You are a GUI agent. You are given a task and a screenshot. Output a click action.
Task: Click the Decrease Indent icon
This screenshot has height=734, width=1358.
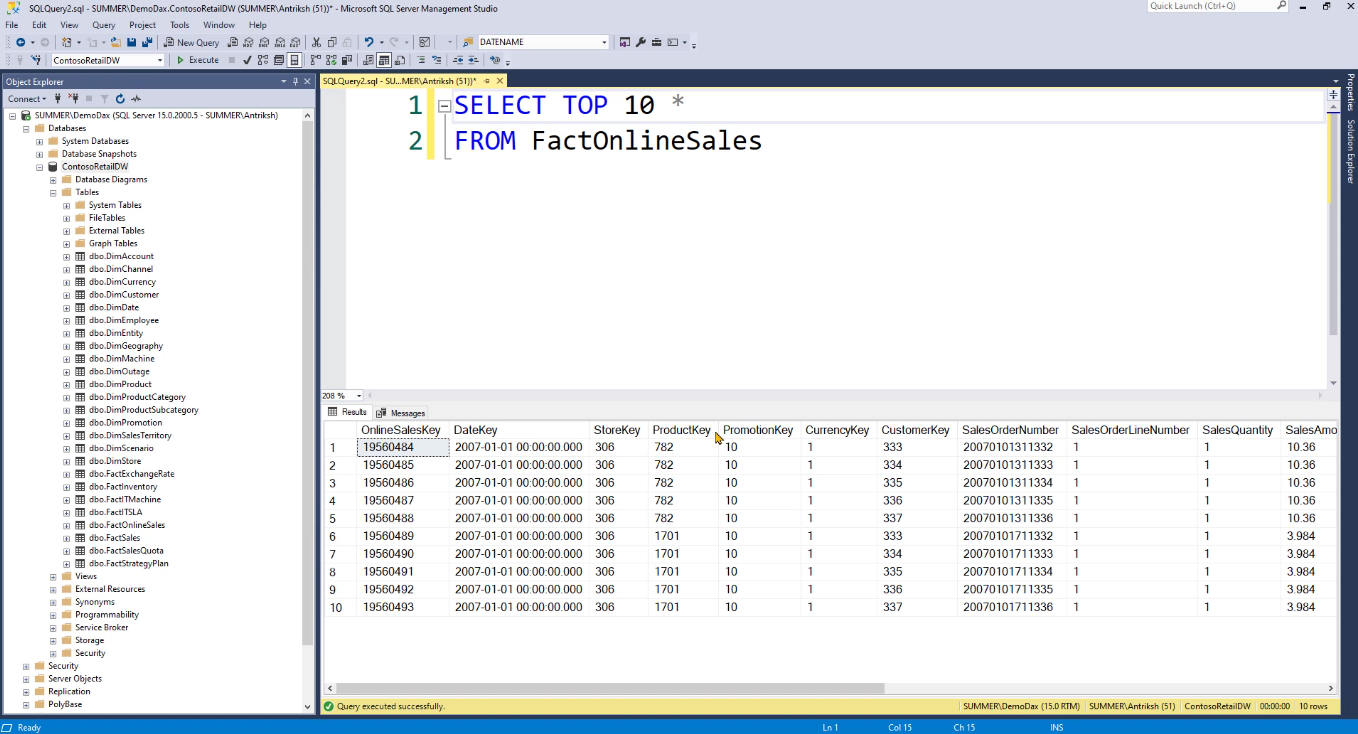coord(458,60)
